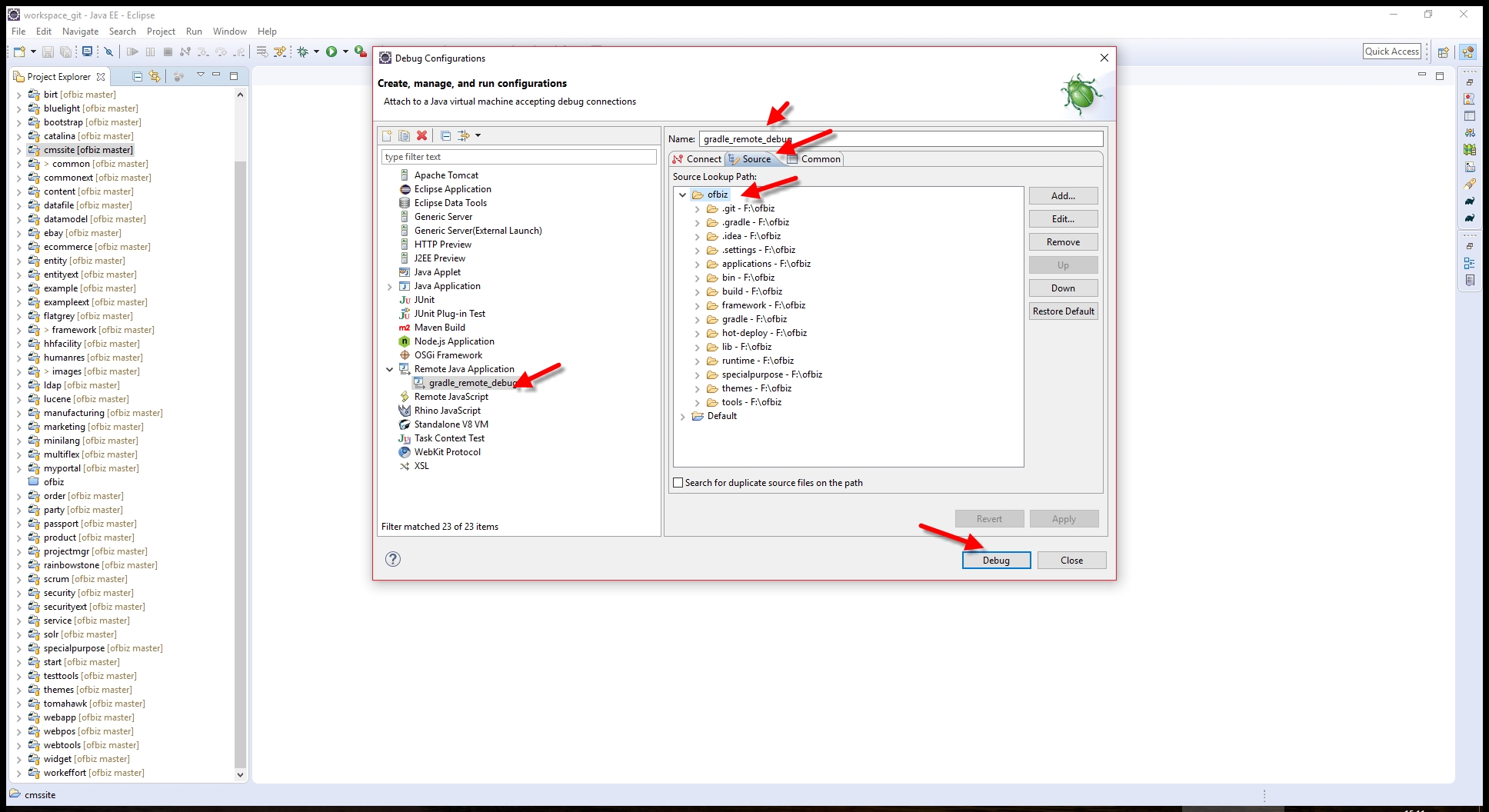Open the File menu
Image resolution: width=1489 pixels, height=812 pixels.
click(18, 32)
